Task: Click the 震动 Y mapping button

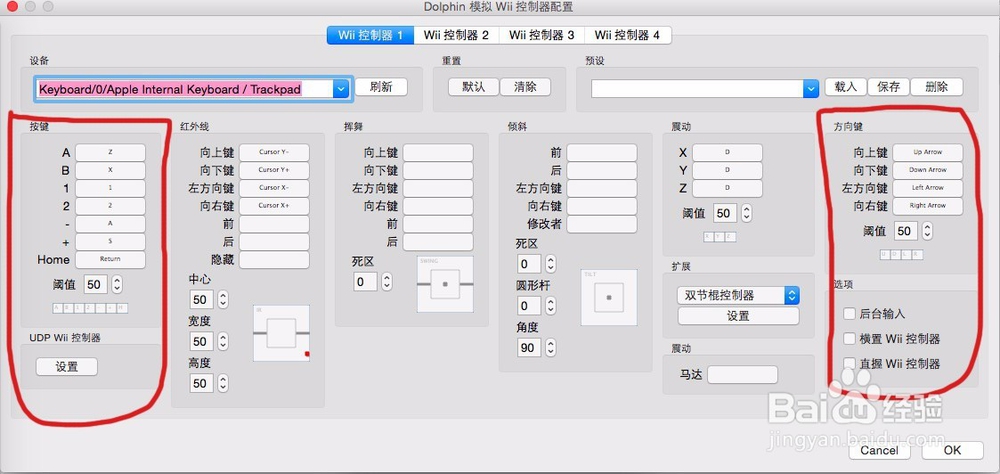Action: point(728,170)
